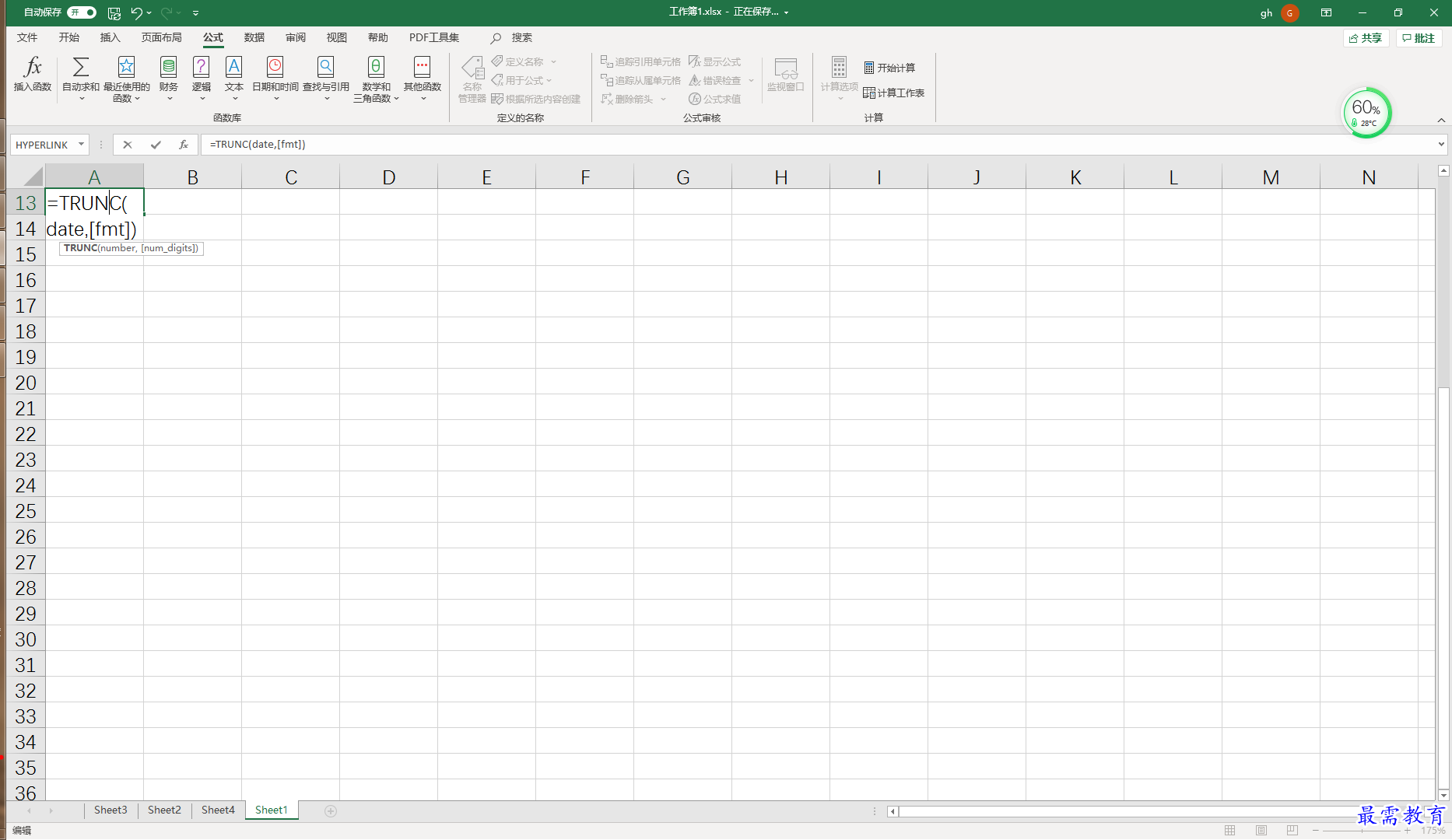Click fx button beside formula bar
The image size is (1452, 840).
coord(184,145)
